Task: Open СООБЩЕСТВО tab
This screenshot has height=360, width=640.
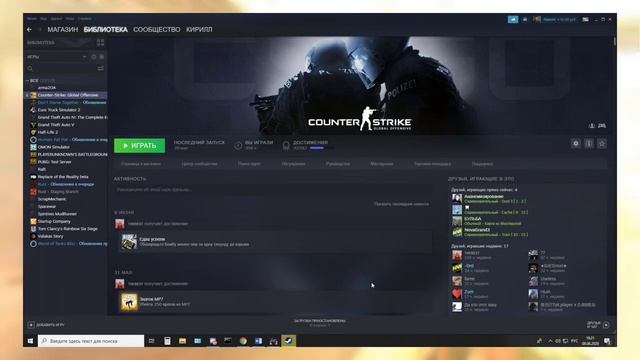Action: [157, 30]
